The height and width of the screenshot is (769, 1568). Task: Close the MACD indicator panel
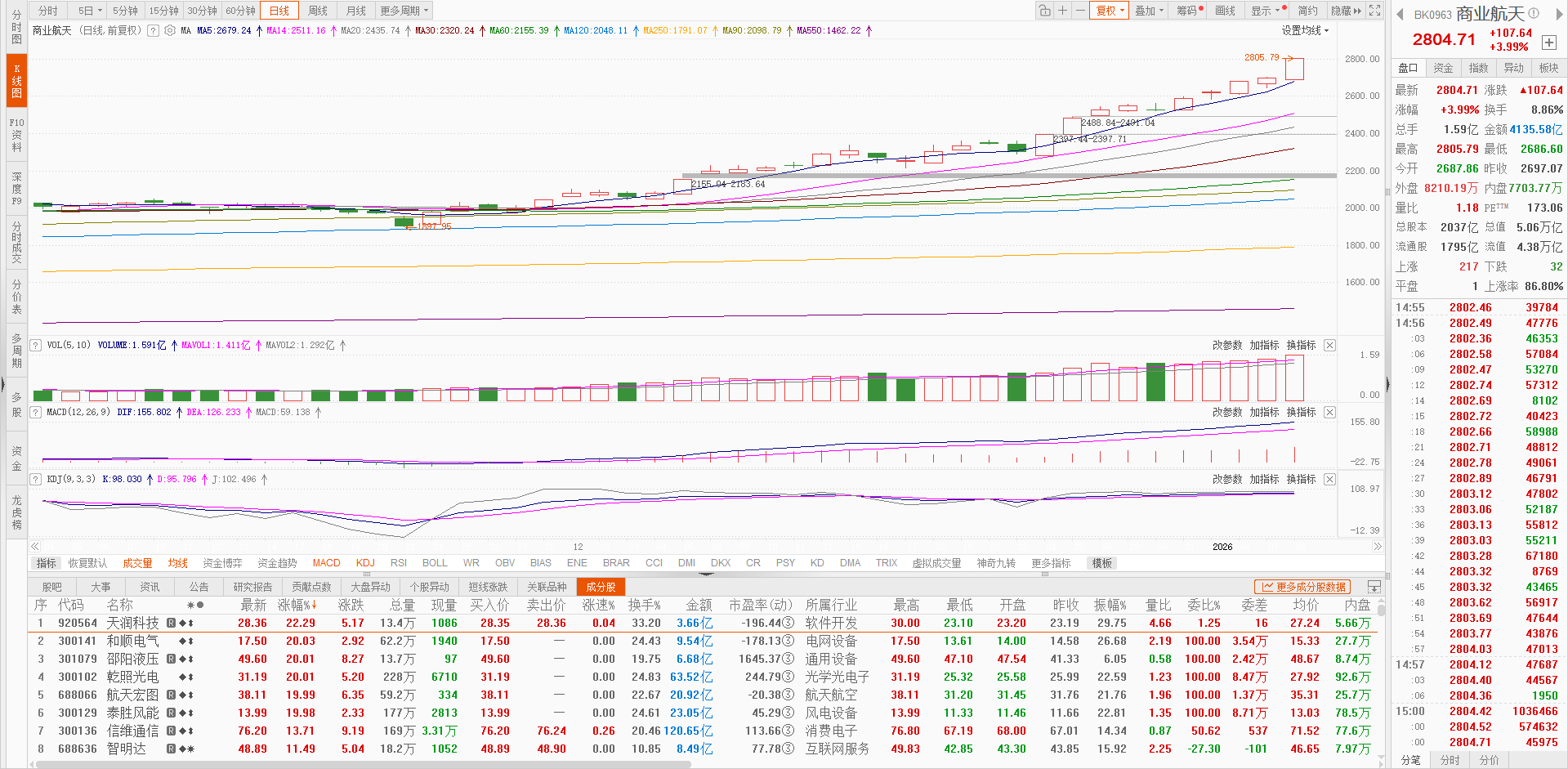coord(1329,413)
